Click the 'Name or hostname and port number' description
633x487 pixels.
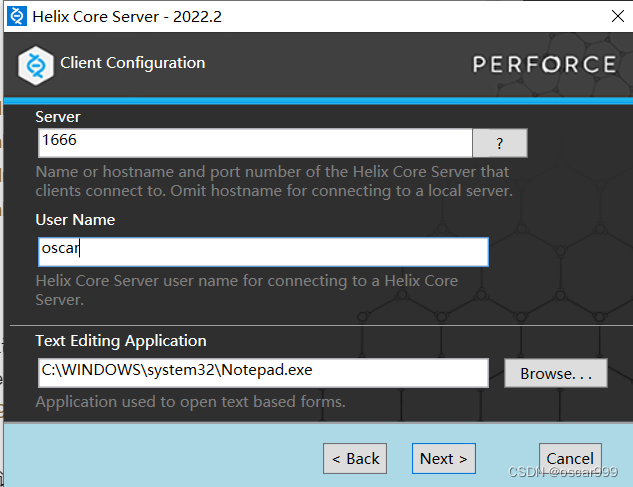(274, 181)
